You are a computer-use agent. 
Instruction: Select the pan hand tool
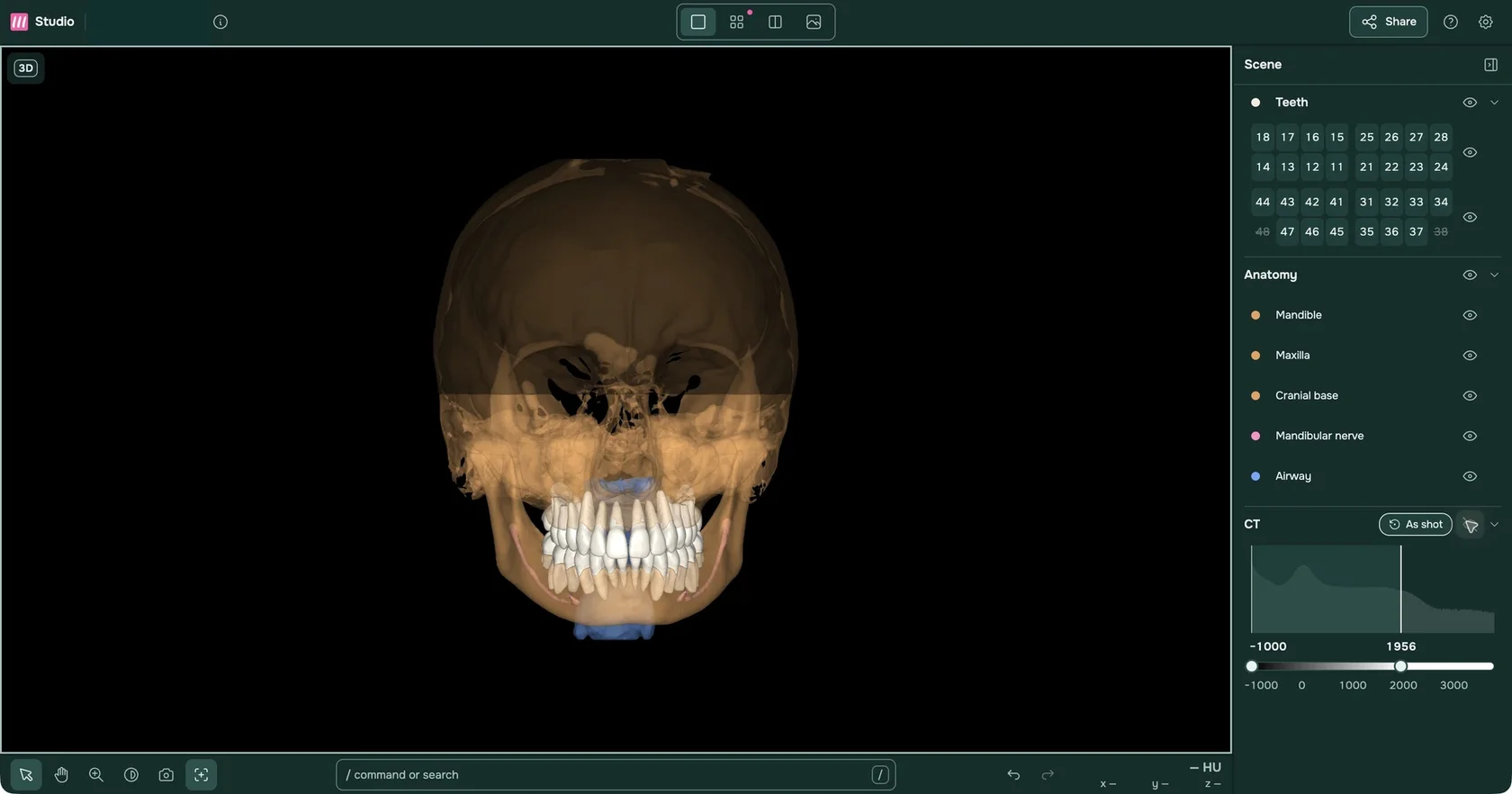[x=61, y=774]
